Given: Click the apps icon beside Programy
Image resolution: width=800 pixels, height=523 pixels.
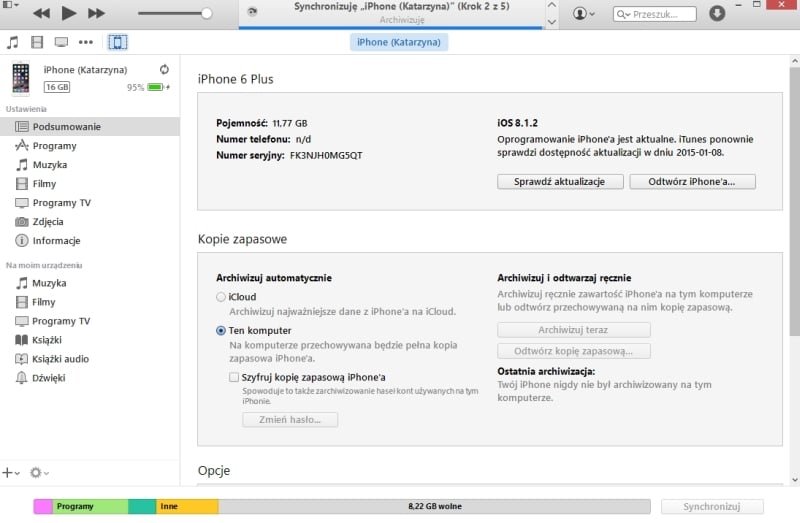Looking at the screenshot, I should 21,145.
